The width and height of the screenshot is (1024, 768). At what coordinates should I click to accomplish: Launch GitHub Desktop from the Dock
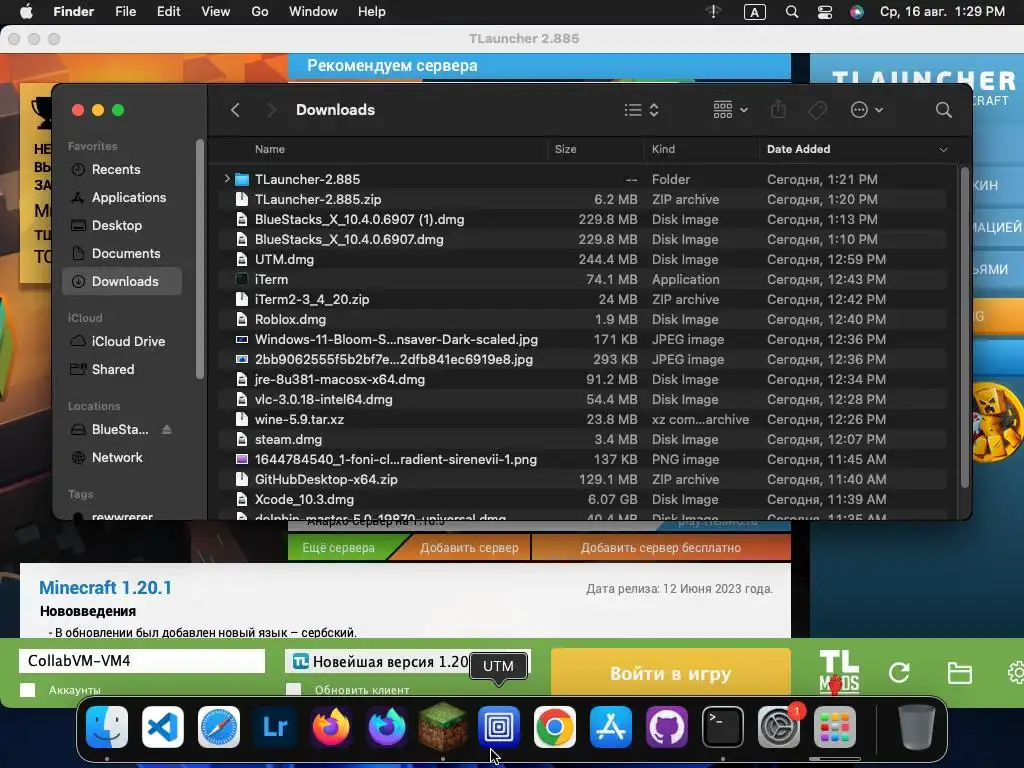click(667, 726)
